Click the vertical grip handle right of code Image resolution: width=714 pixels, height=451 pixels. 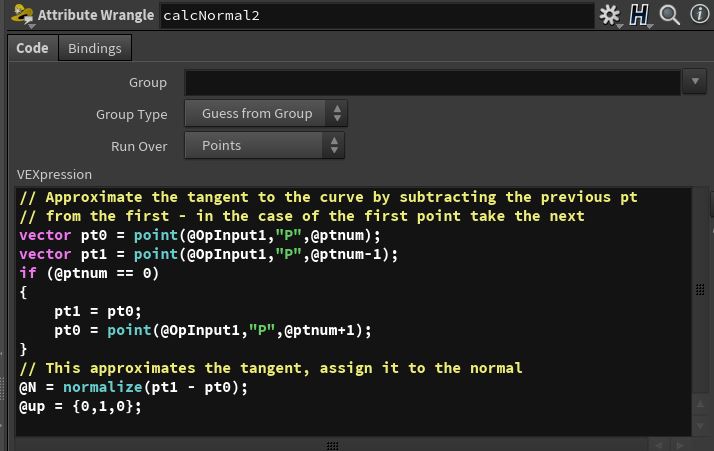(700, 290)
